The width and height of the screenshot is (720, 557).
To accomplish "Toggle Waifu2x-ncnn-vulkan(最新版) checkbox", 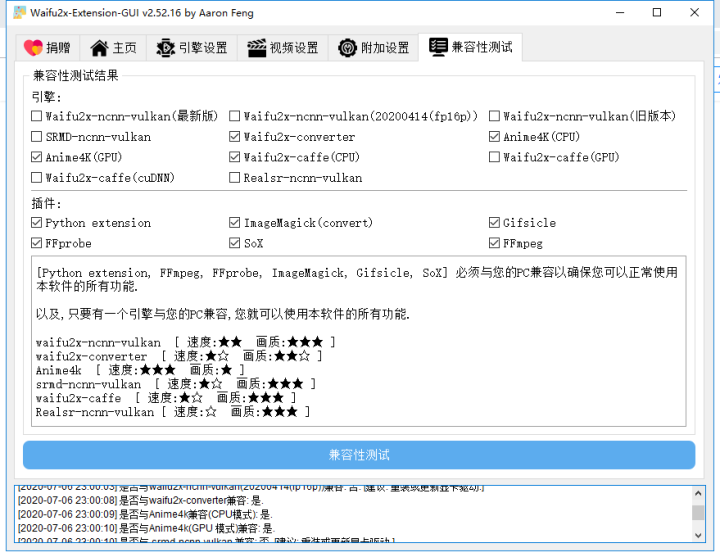I will tap(36, 116).
